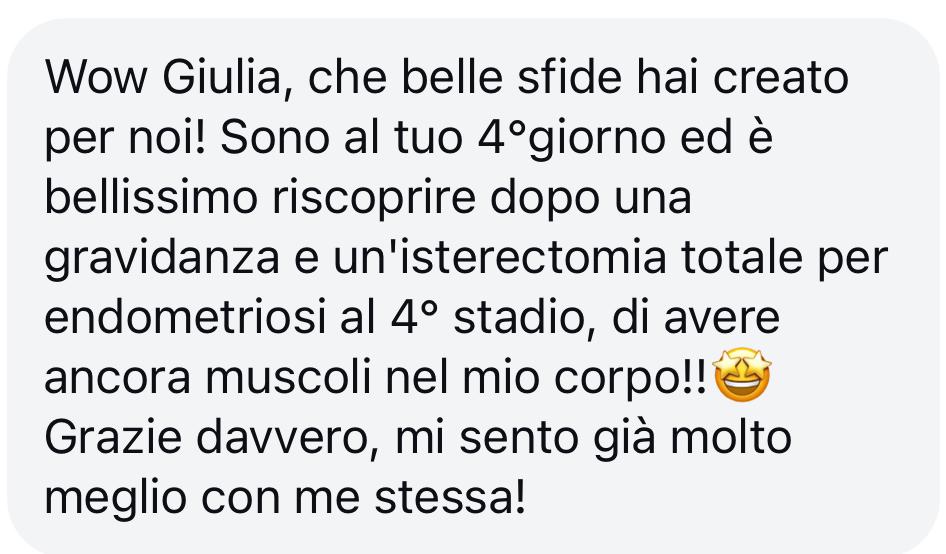Viewport: 946px width, 554px height.
Task: Click the word "molto" in the message
Action: click(x=731, y=438)
